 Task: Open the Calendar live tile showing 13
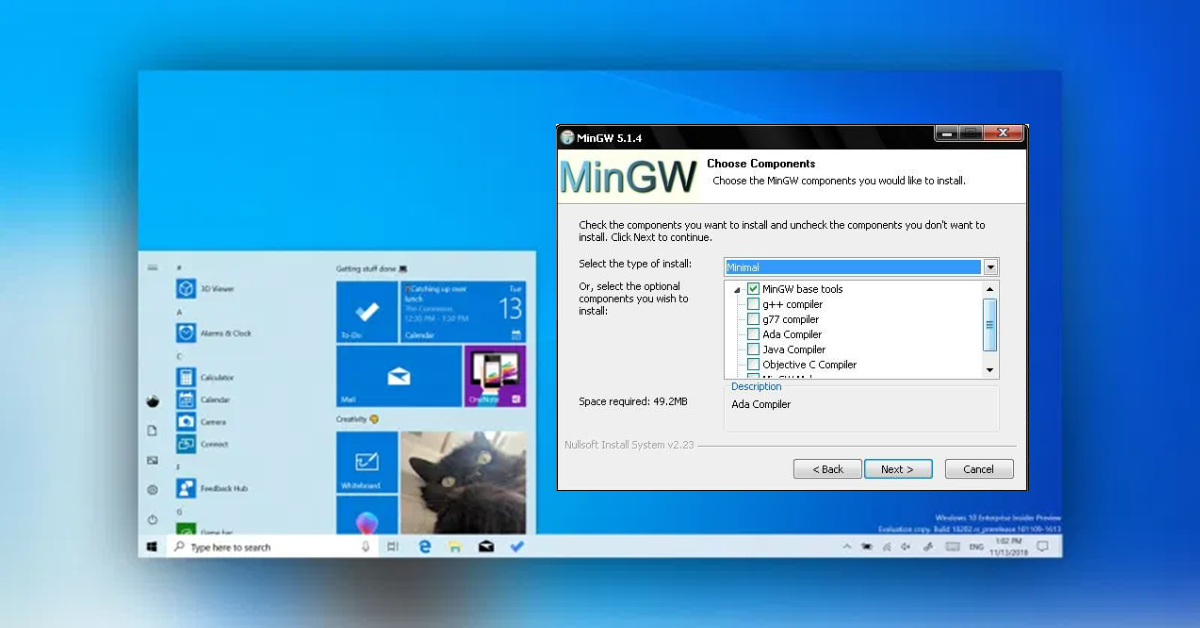[463, 312]
